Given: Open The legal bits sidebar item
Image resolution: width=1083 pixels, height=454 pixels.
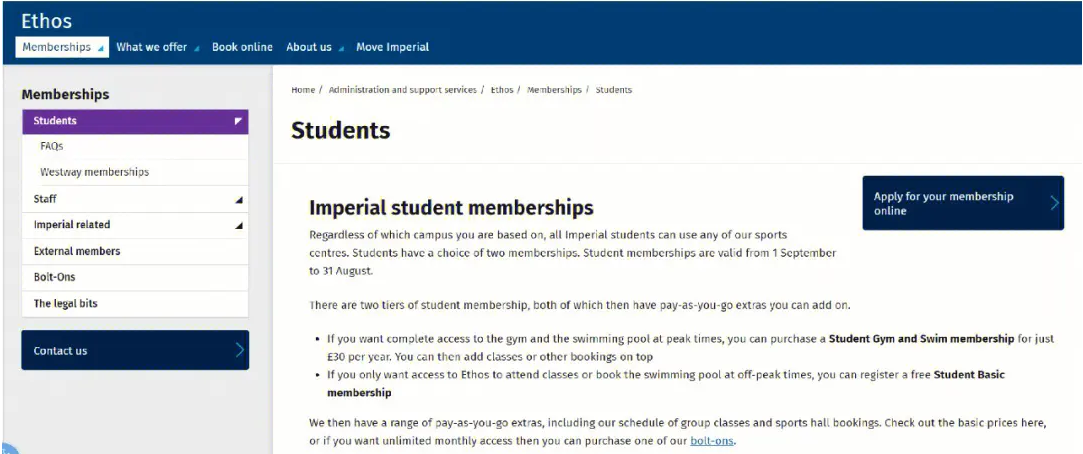Looking at the screenshot, I should coord(66,303).
